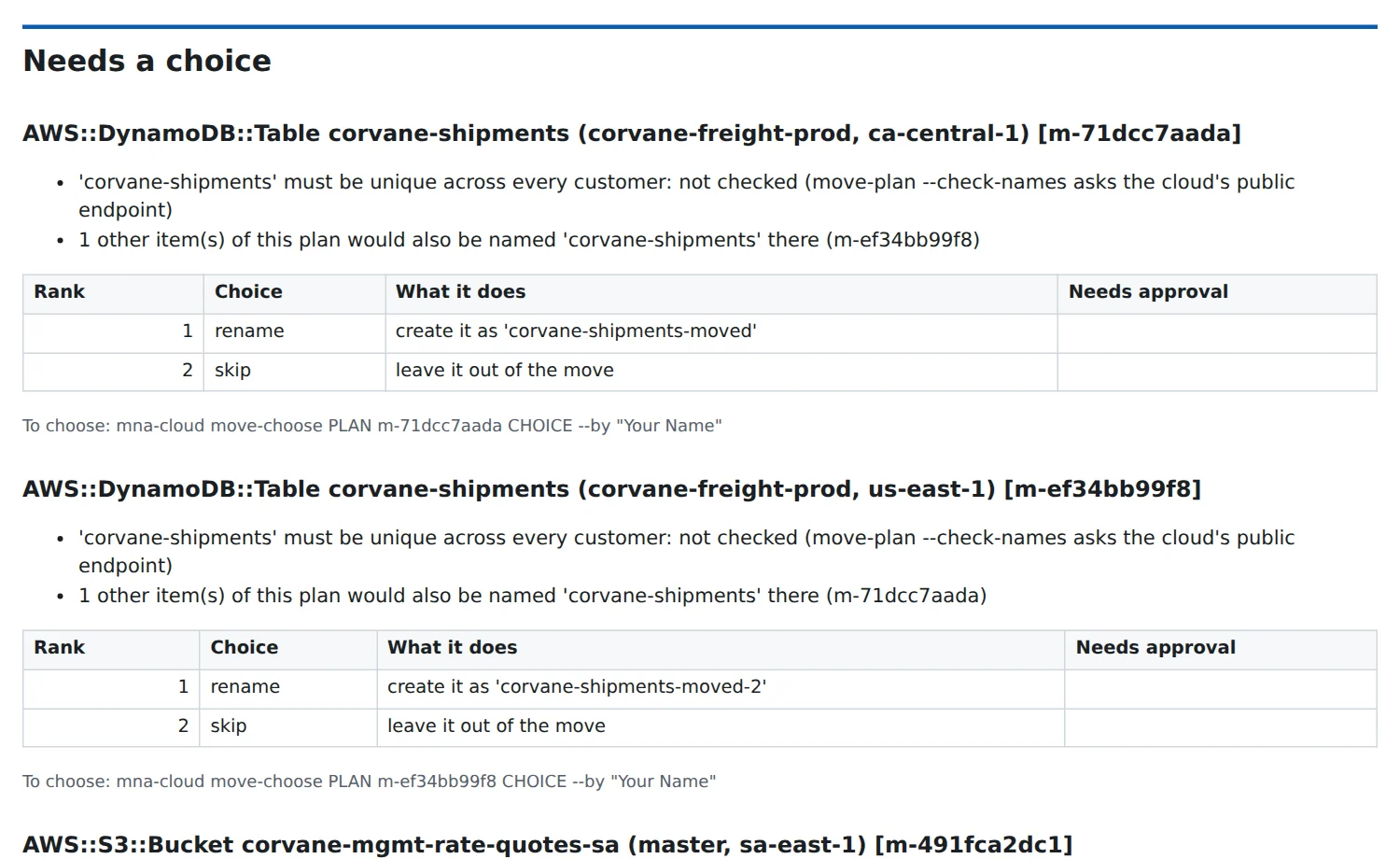This screenshot has width=1400, height=859.
Task: Click 'skip' choice in second table
Action: coord(229,726)
